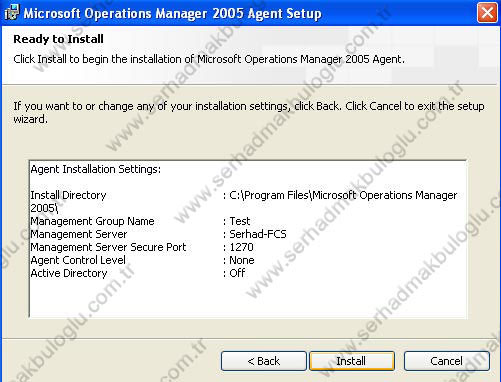501x382 pixels.
Task: Cancel the setup wizard
Action: (x=447, y=361)
